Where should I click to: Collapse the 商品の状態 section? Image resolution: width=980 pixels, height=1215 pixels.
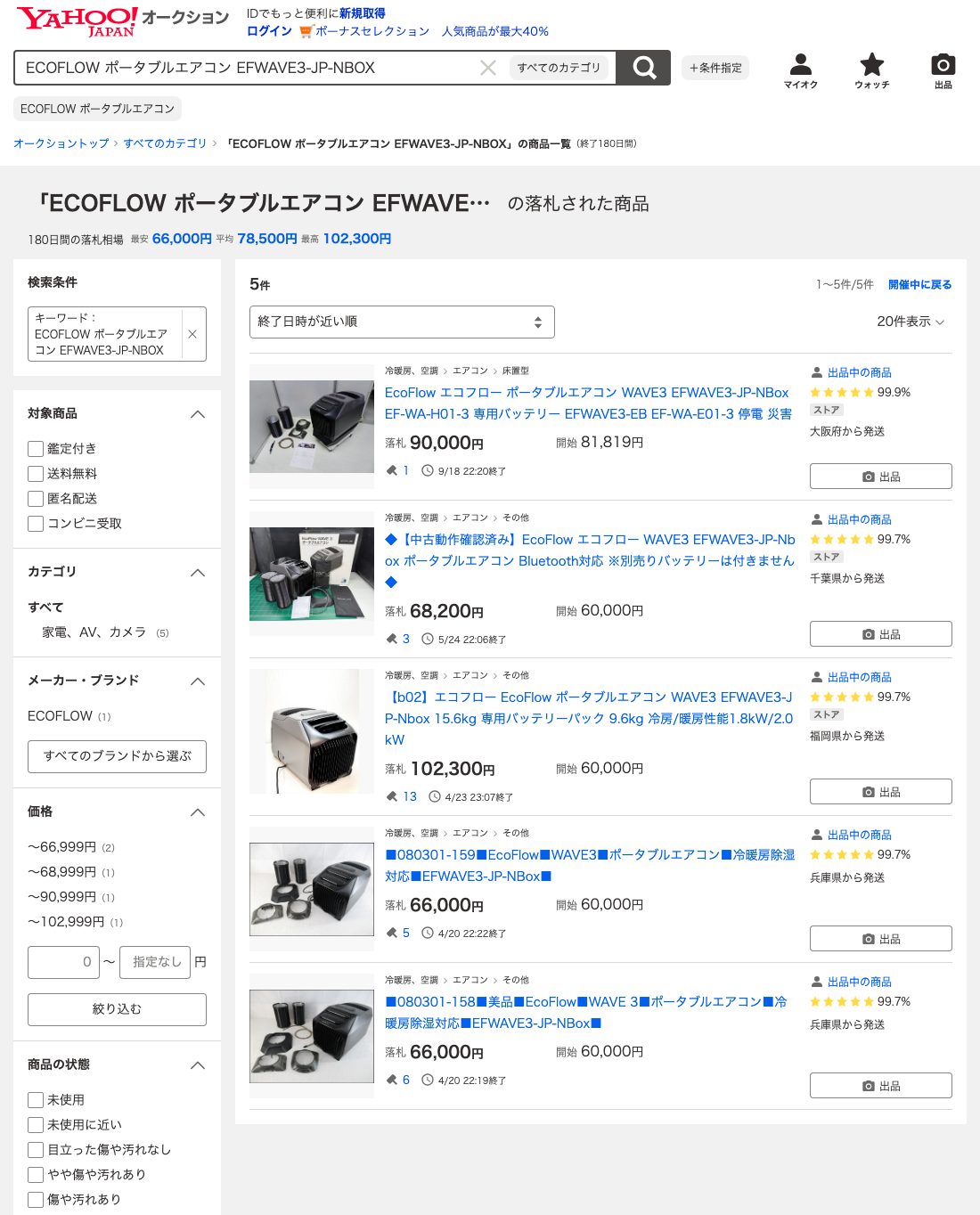(198, 1065)
